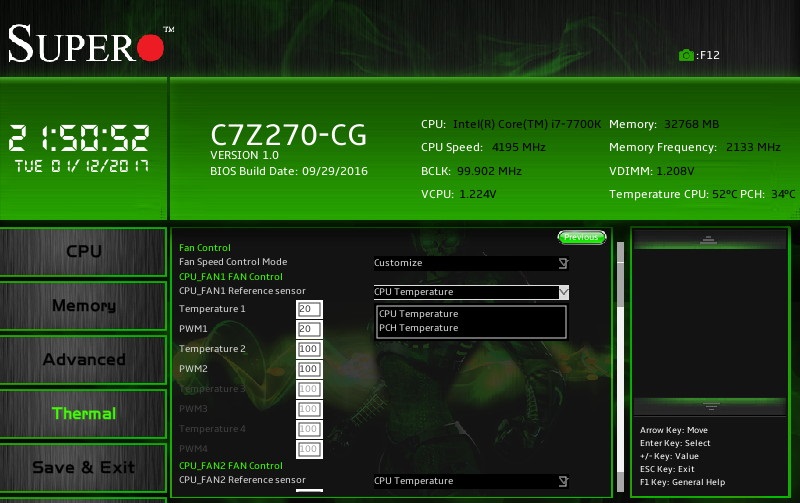Click the help panel scroll-up arrow
This screenshot has width=800, height=503.
click(709, 240)
